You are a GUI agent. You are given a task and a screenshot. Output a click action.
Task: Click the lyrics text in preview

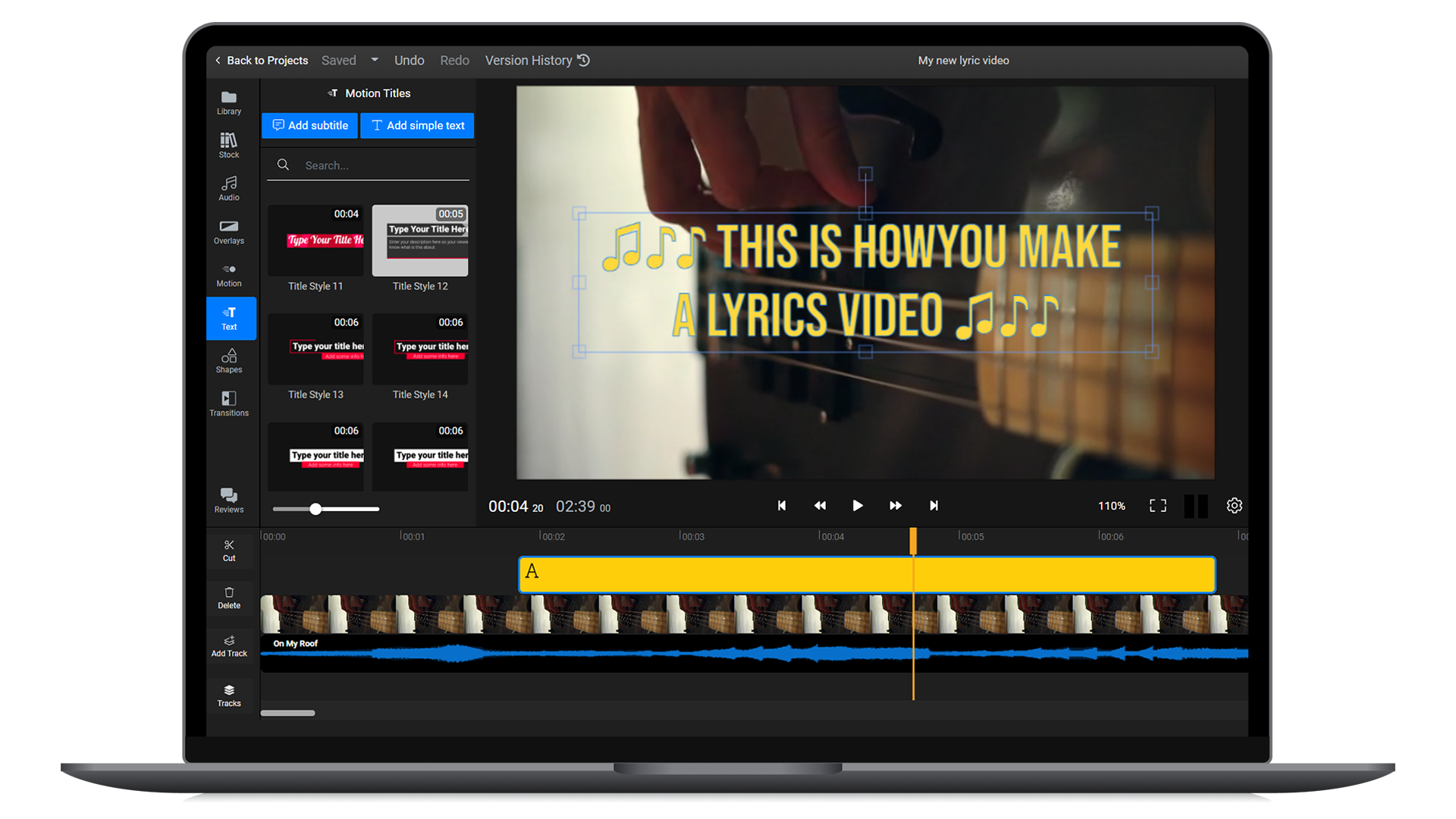point(864,281)
